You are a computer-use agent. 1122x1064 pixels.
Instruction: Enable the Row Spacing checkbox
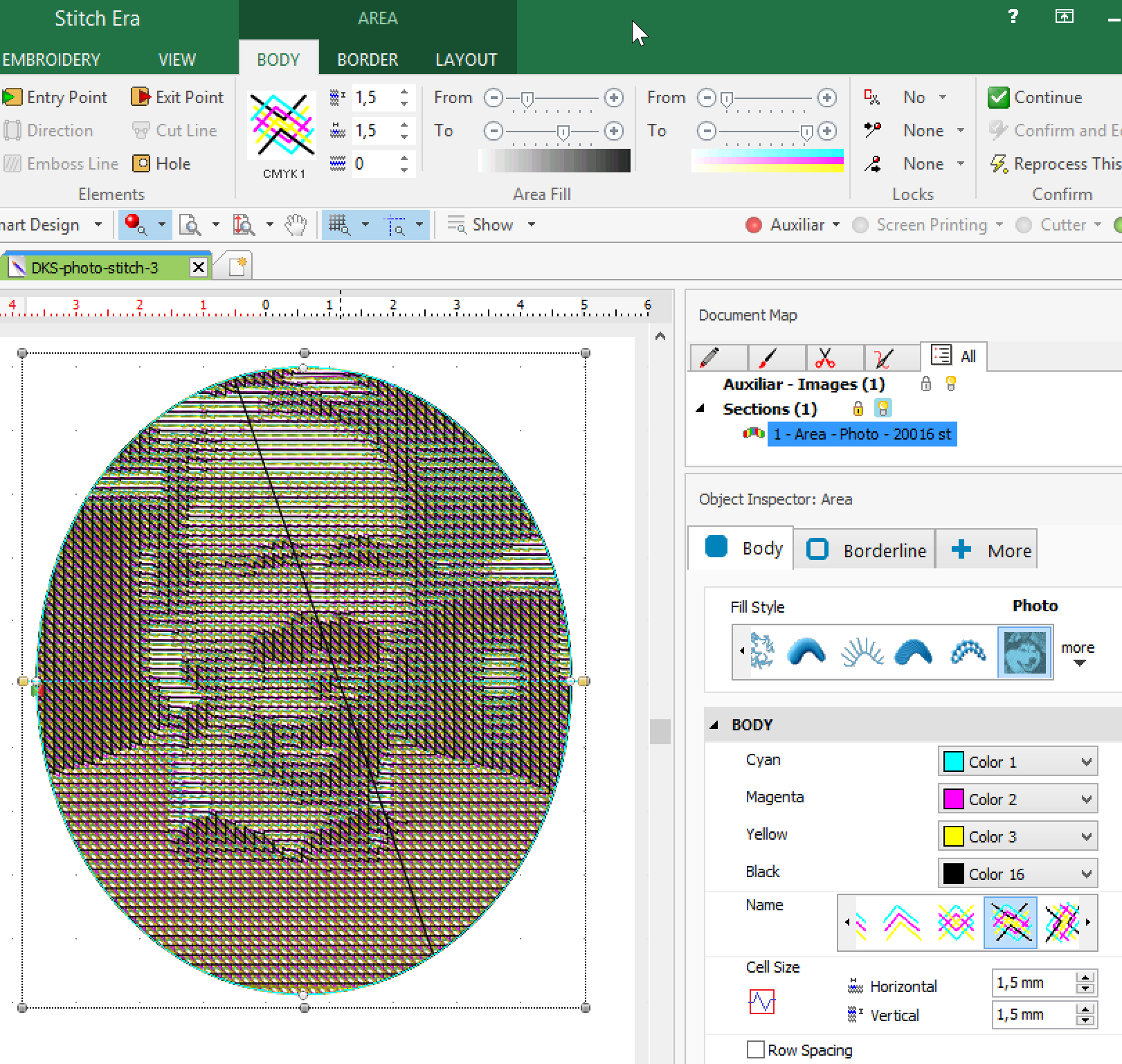756,1049
